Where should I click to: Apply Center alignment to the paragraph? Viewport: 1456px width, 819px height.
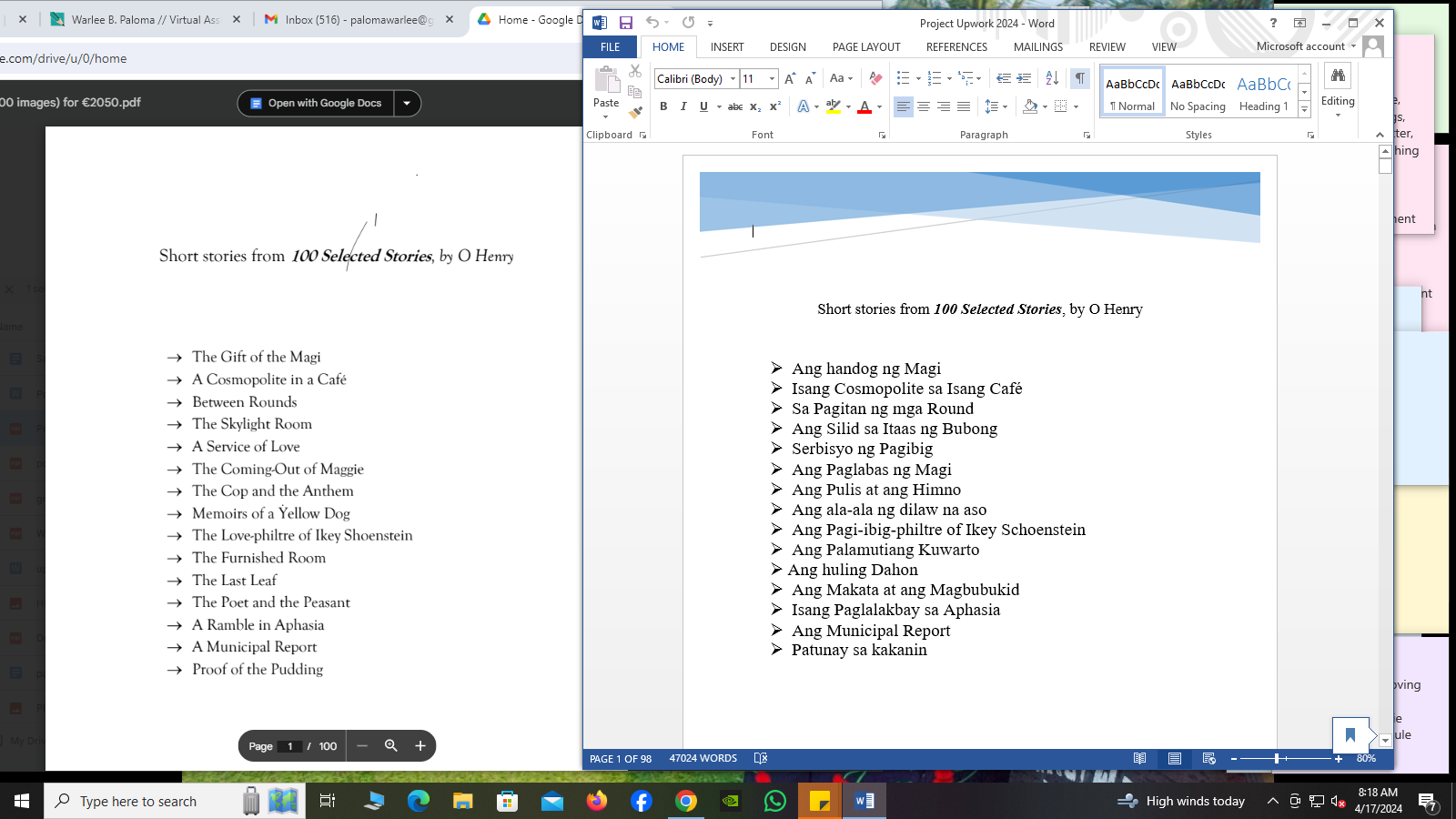tap(924, 106)
